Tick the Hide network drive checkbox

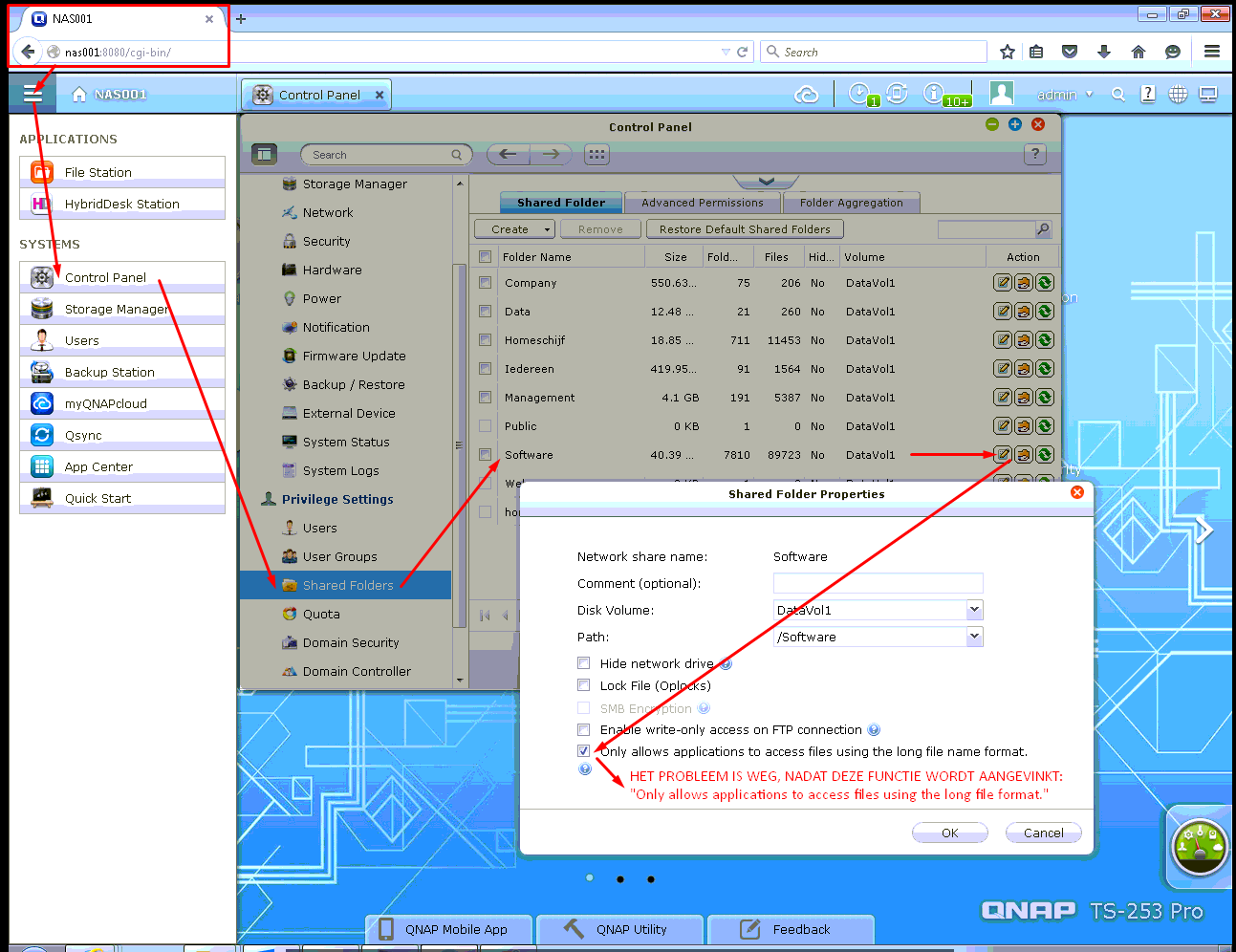(x=584, y=663)
